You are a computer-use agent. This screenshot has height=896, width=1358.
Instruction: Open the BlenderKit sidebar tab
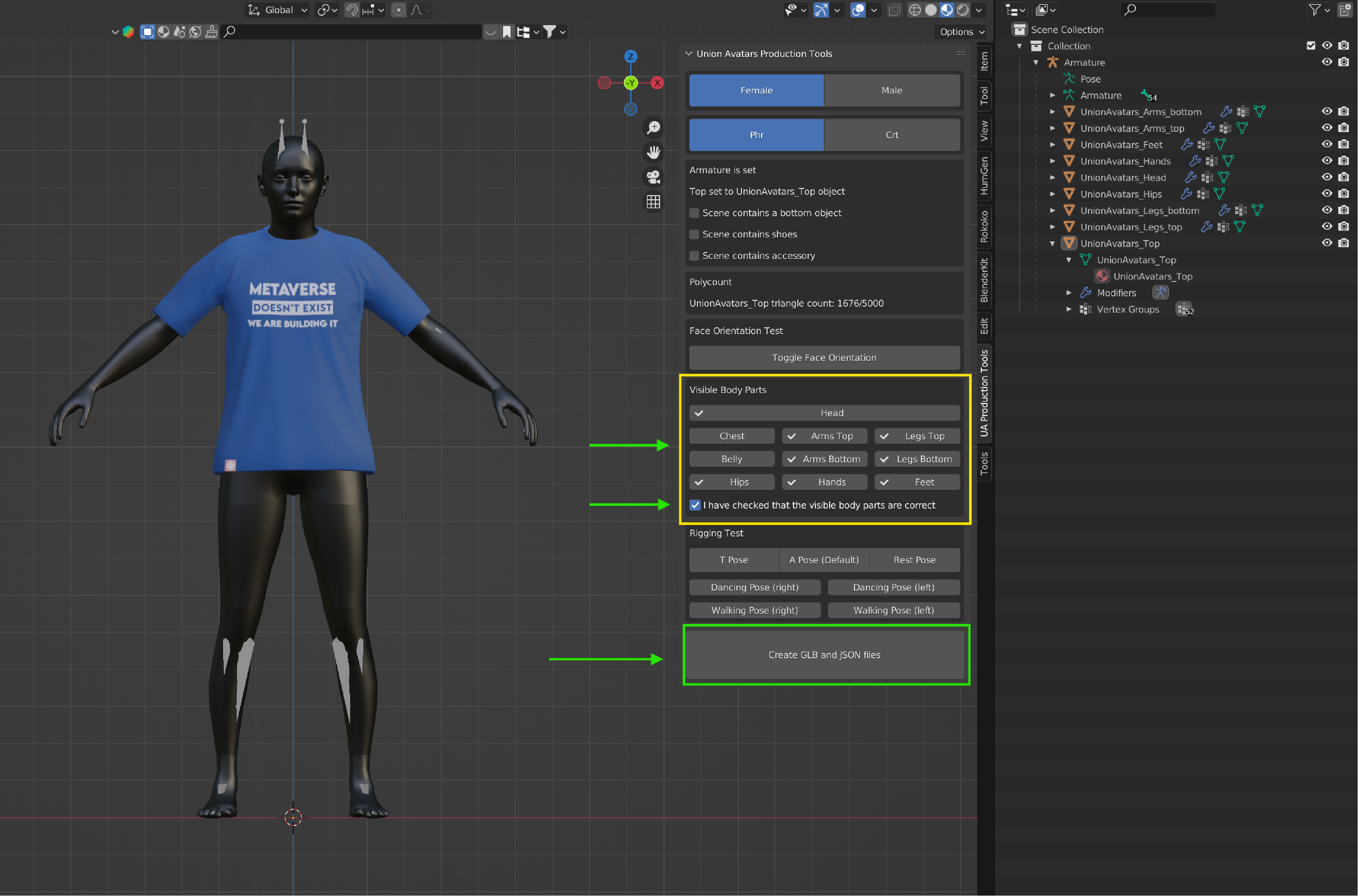[984, 280]
